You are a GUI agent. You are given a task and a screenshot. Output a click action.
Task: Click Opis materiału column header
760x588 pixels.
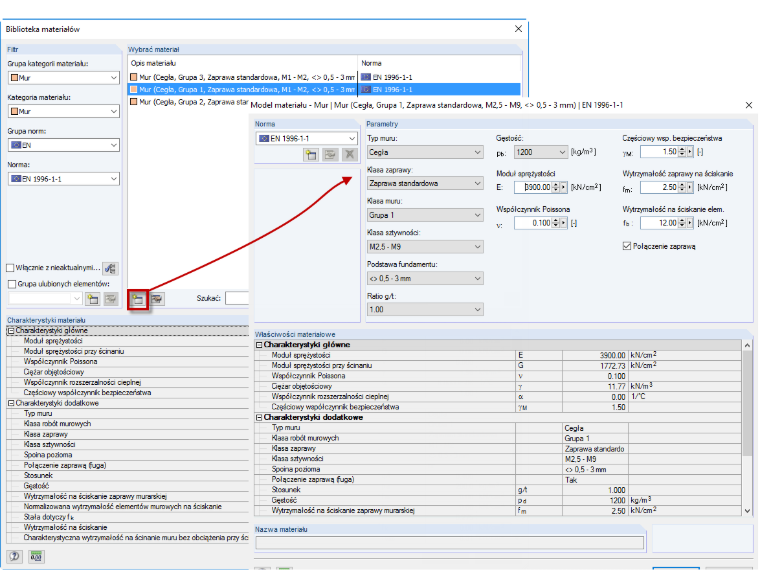243,64
